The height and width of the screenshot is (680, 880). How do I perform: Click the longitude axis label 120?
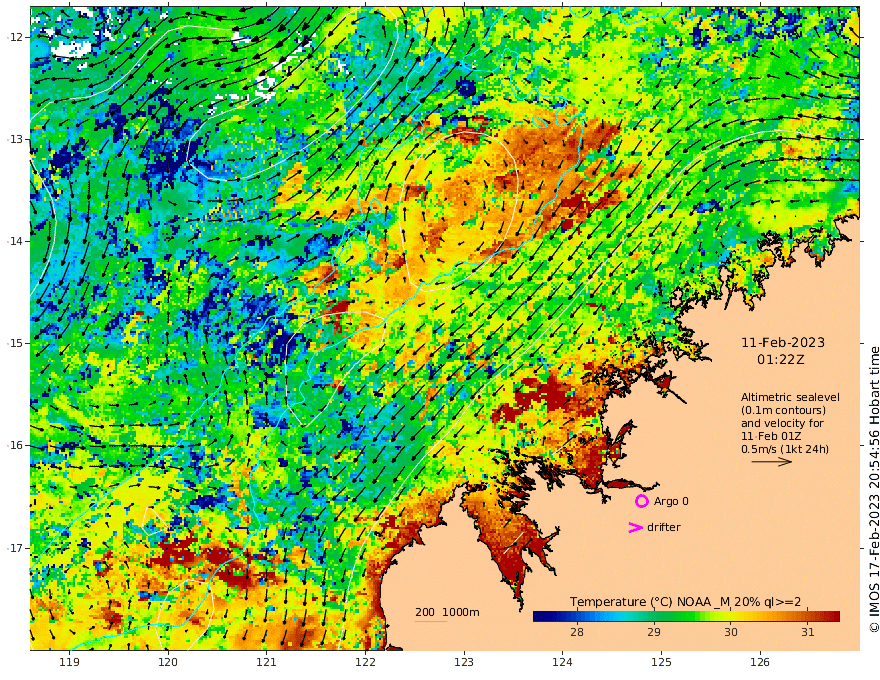coord(168,662)
